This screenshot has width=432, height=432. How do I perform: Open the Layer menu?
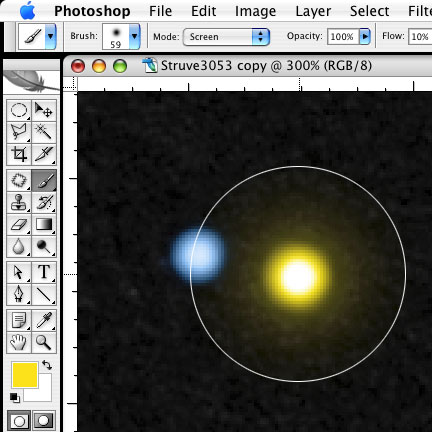coord(313,11)
